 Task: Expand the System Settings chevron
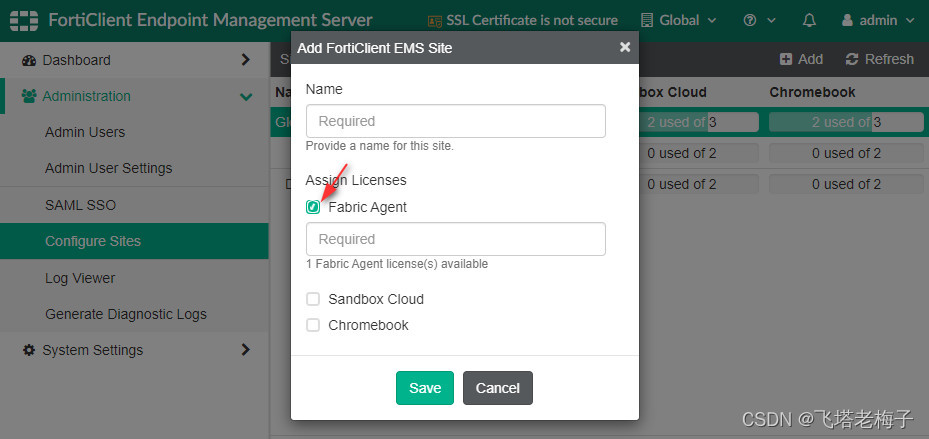coord(246,350)
